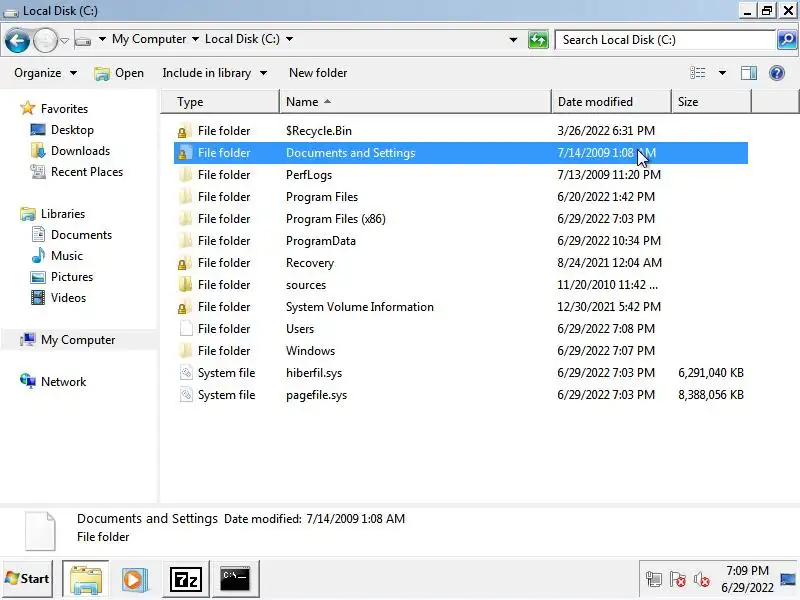Image resolution: width=800 pixels, height=600 pixels.
Task: Click Windows Explorer in the taskbar
Action: point(86,579)
